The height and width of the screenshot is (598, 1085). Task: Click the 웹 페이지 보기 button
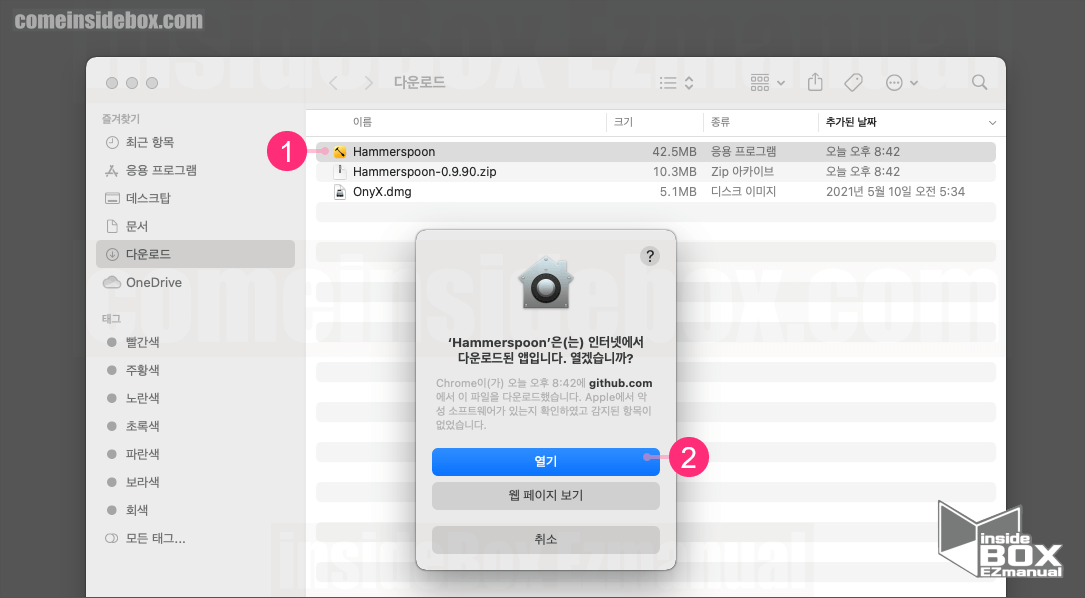(545, 495)
